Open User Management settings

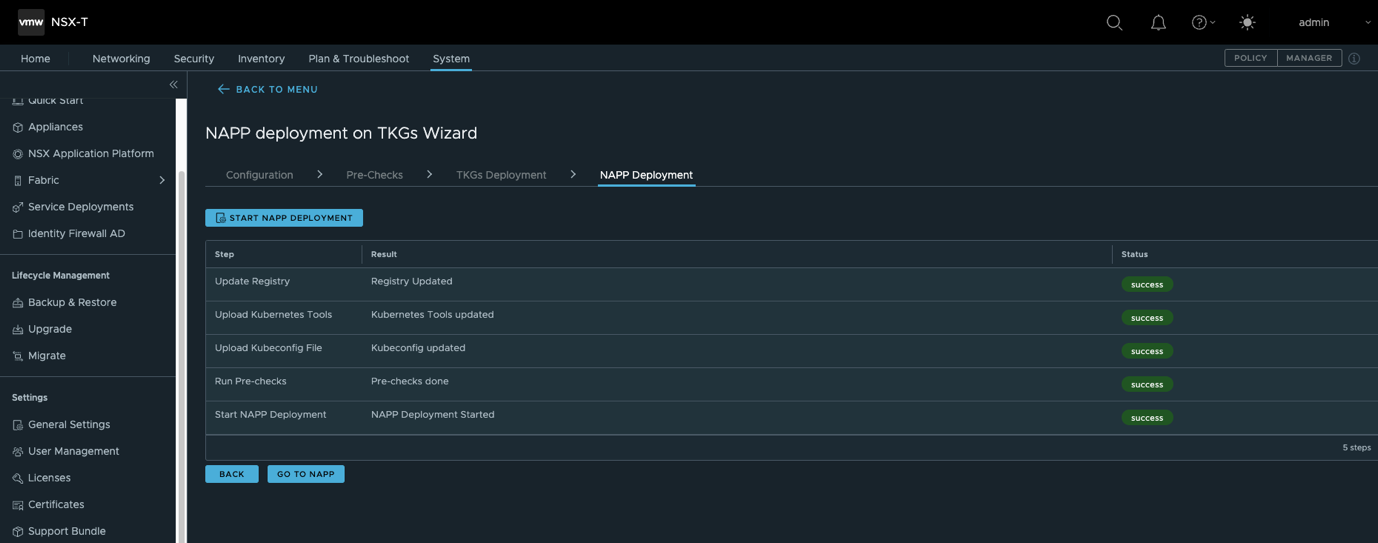pos(73,451)
